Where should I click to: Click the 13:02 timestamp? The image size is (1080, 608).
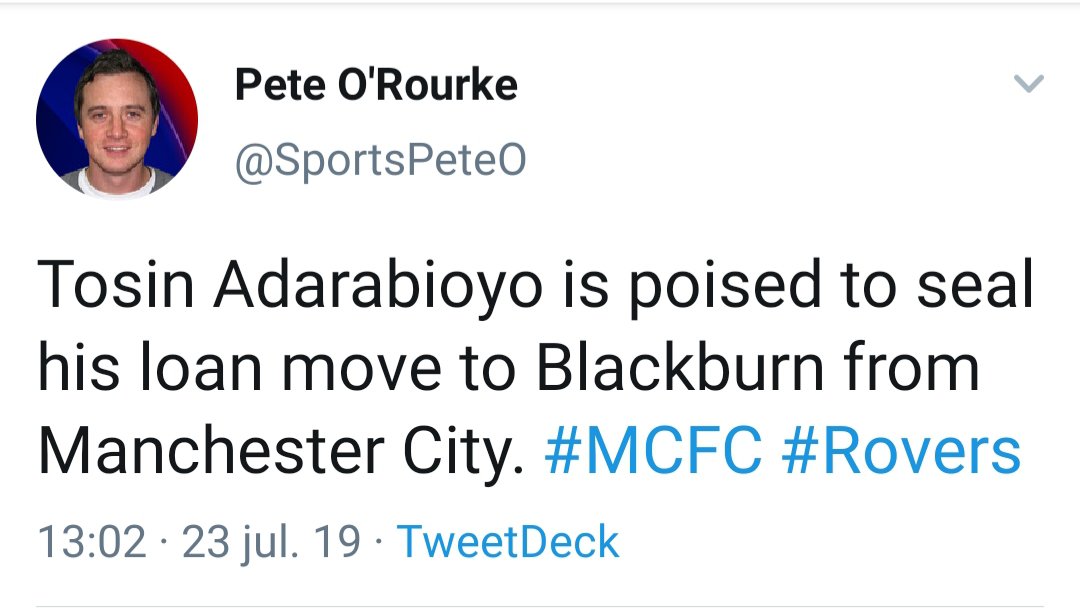coord(91,542)
